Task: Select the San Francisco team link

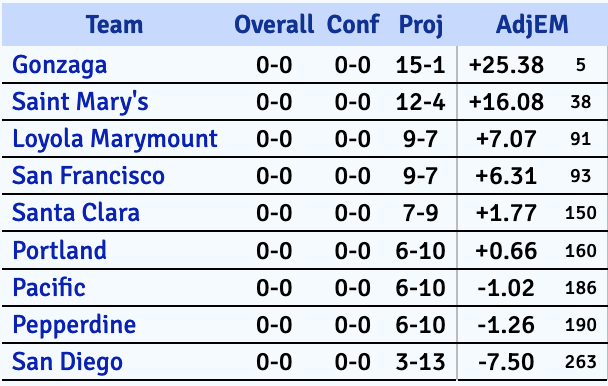Action: pyautogui.click(x=88, y=176)
